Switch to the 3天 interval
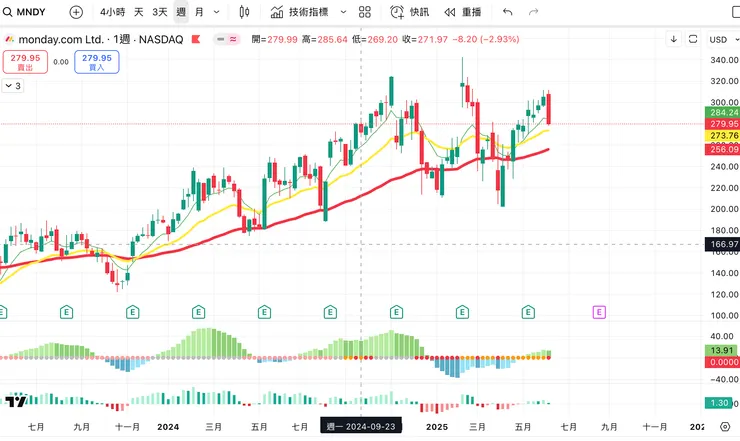 (160, 12)
